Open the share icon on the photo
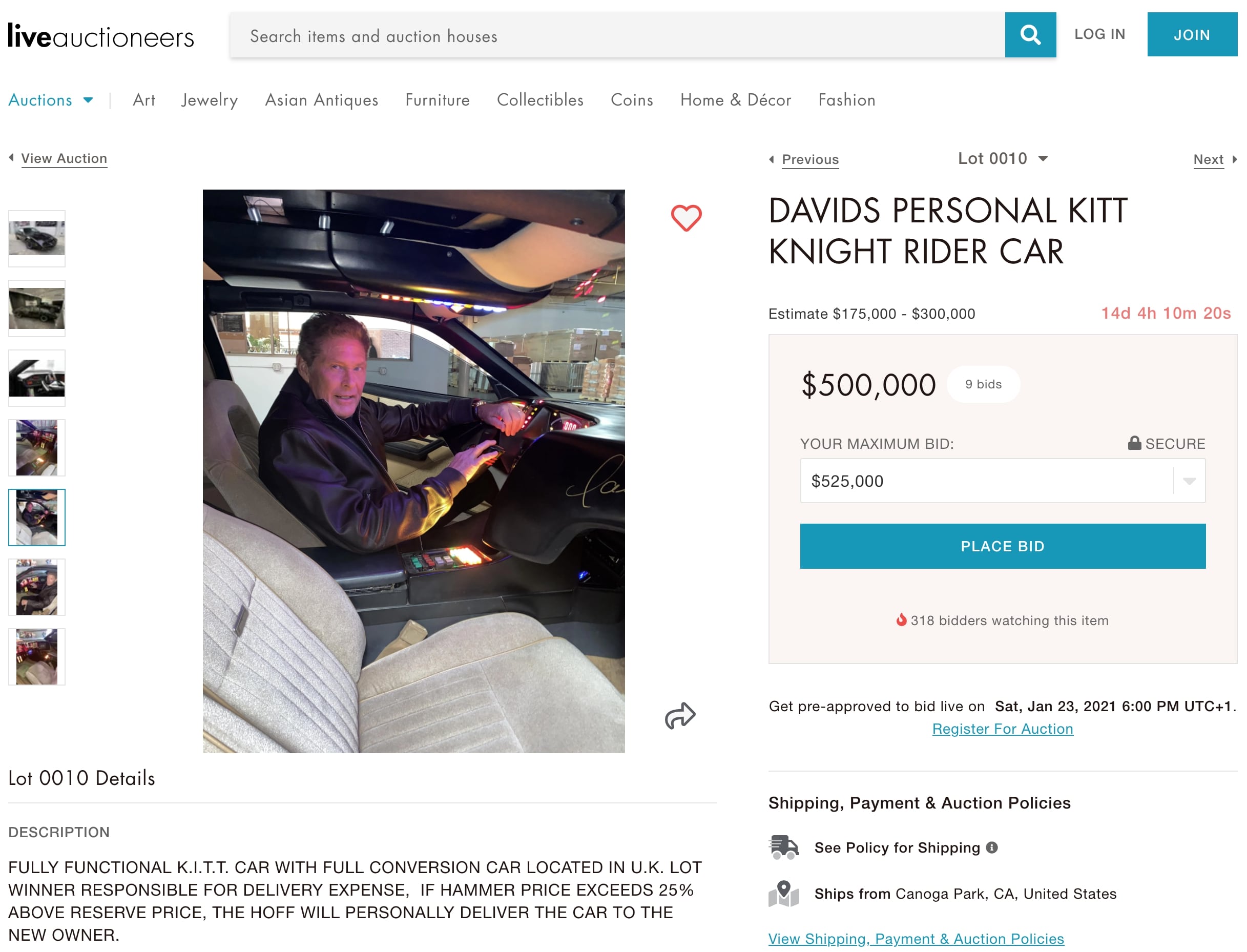Screen dimensions: 1247x952 click(681, 716)
